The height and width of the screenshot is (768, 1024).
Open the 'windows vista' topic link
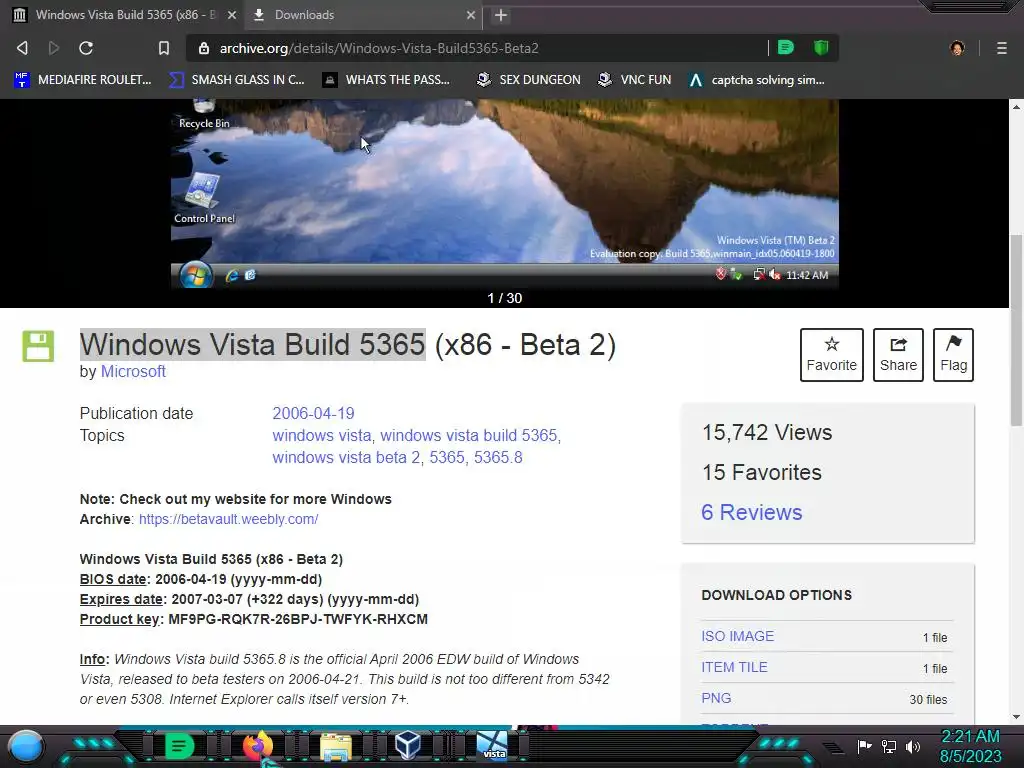321,436
